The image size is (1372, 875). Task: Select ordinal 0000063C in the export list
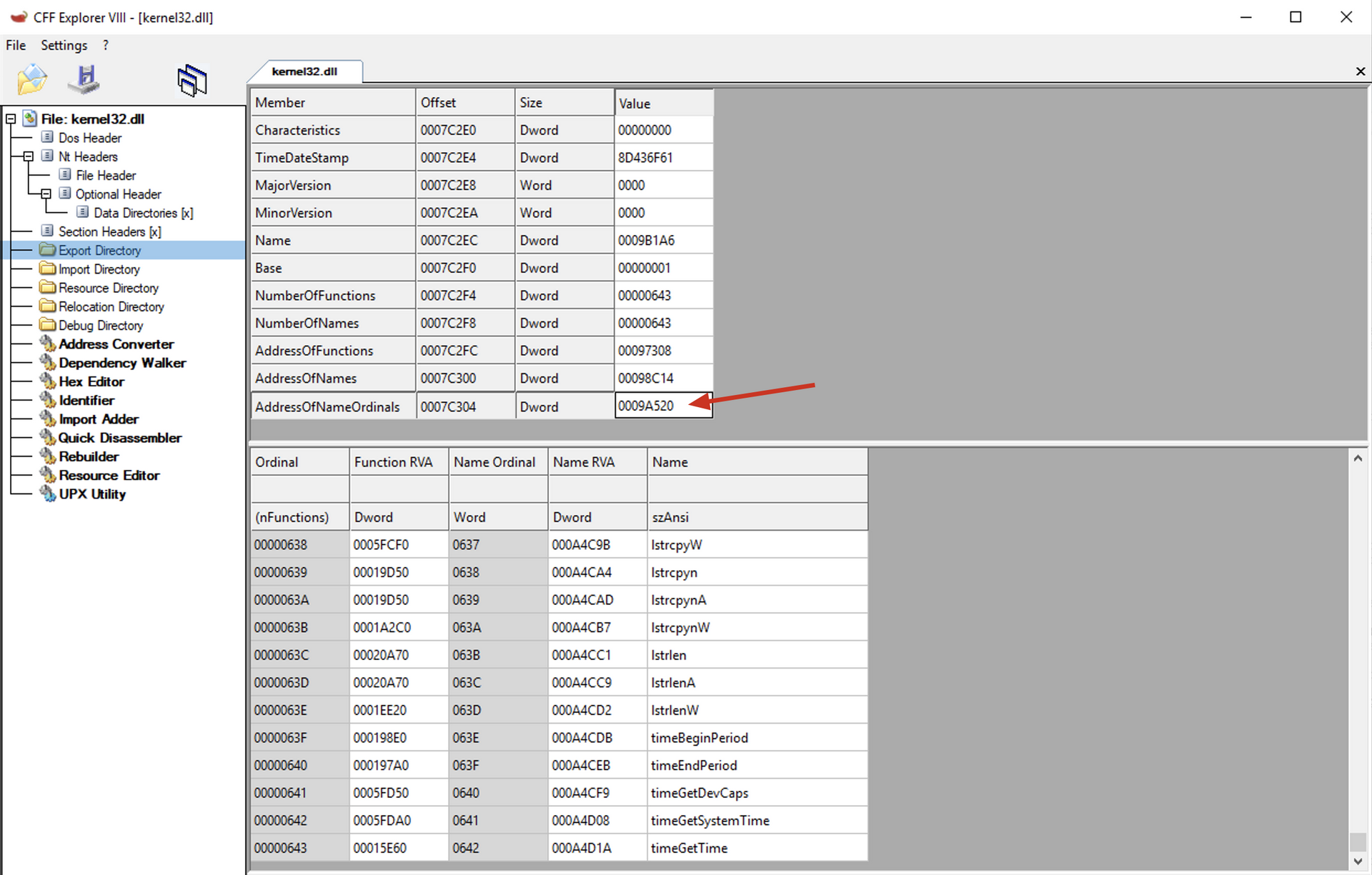click(x=300, y=655)
